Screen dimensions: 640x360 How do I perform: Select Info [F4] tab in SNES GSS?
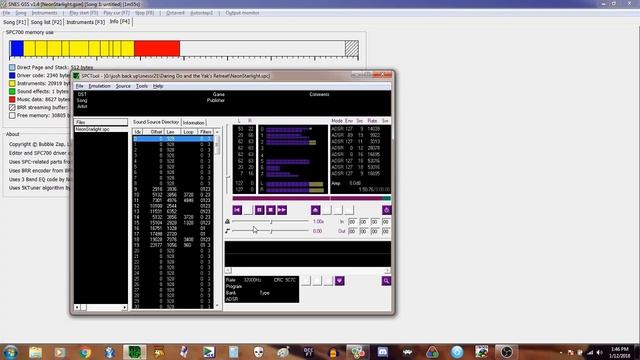point(120,21)
